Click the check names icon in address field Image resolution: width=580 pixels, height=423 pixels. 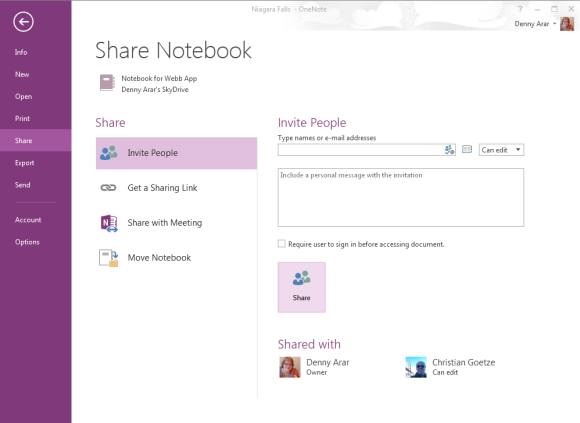tap(449, 150)
